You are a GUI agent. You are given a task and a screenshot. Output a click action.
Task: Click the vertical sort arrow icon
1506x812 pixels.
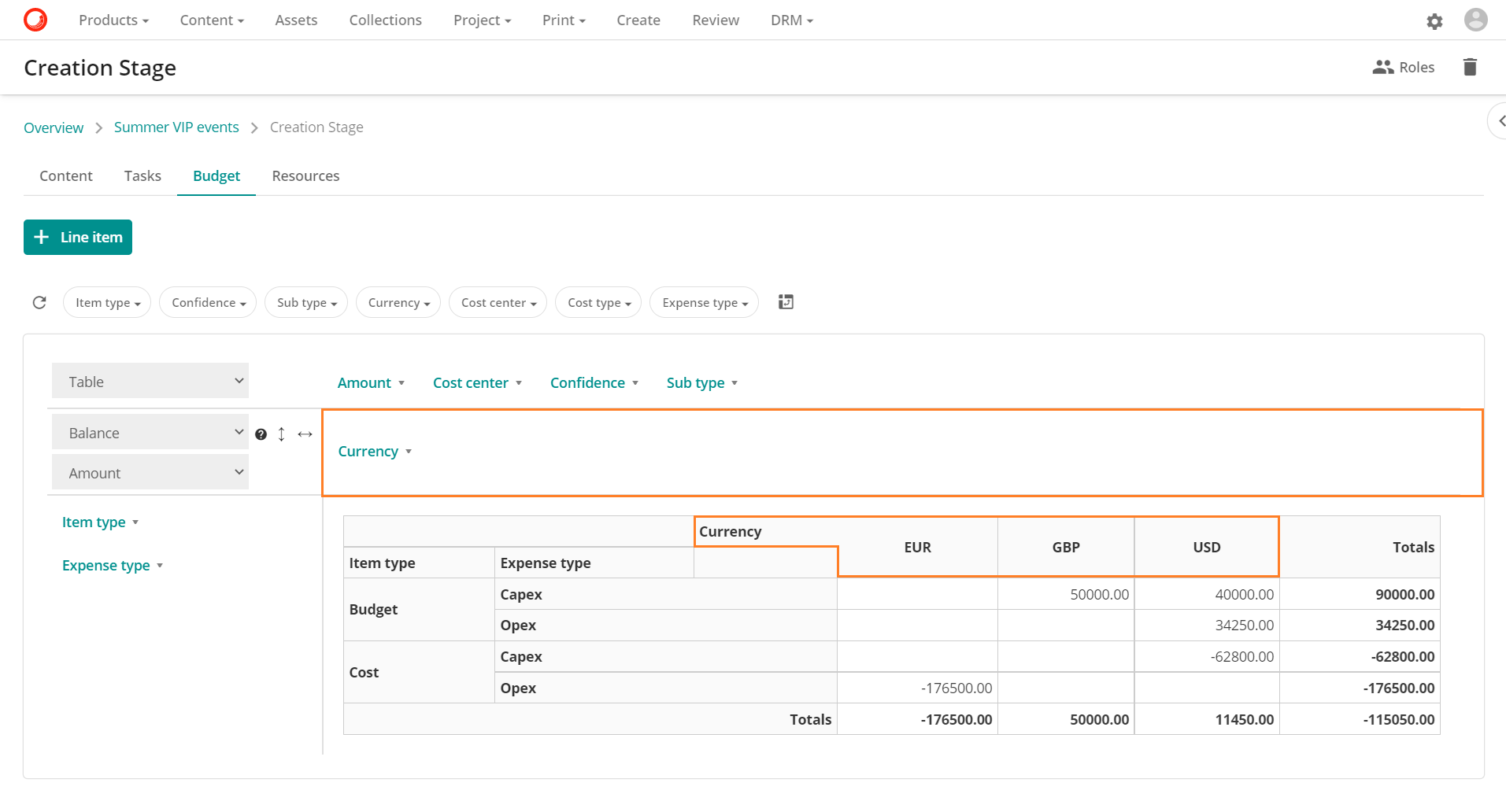tap(282, 434)
